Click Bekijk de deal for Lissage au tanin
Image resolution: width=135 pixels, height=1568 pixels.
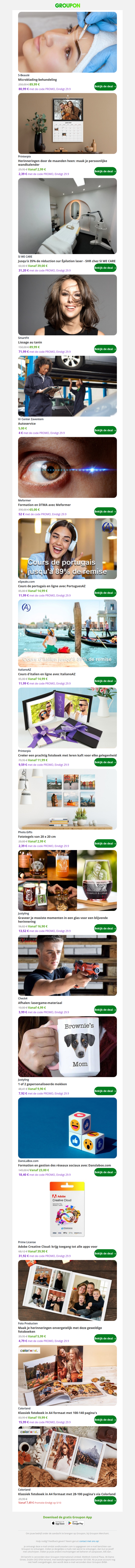coord(105,349)
